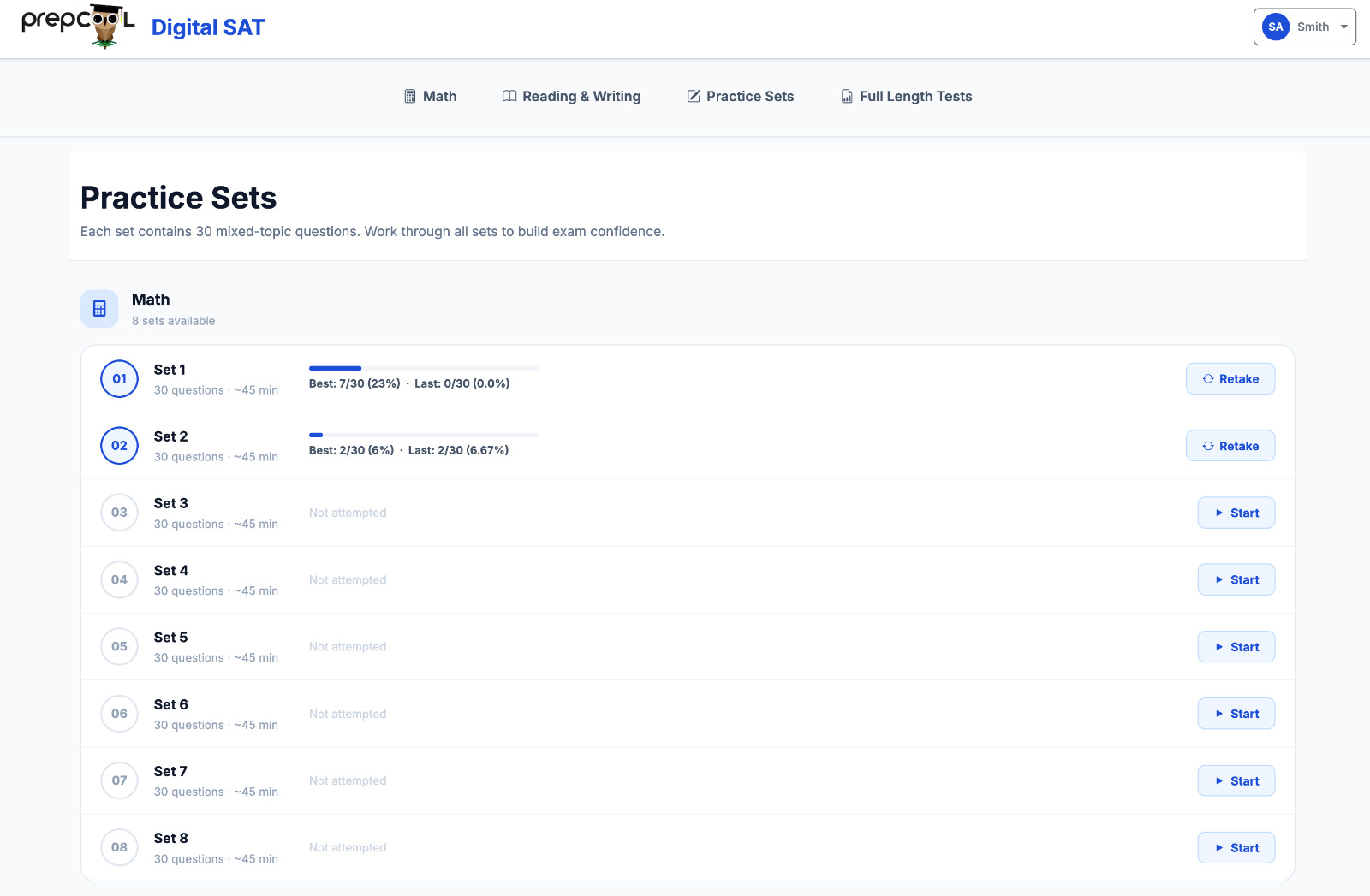Click the play triangle icon for Set 3
This screenshot has width=1370, height=896.
(x=1219, y=513)
